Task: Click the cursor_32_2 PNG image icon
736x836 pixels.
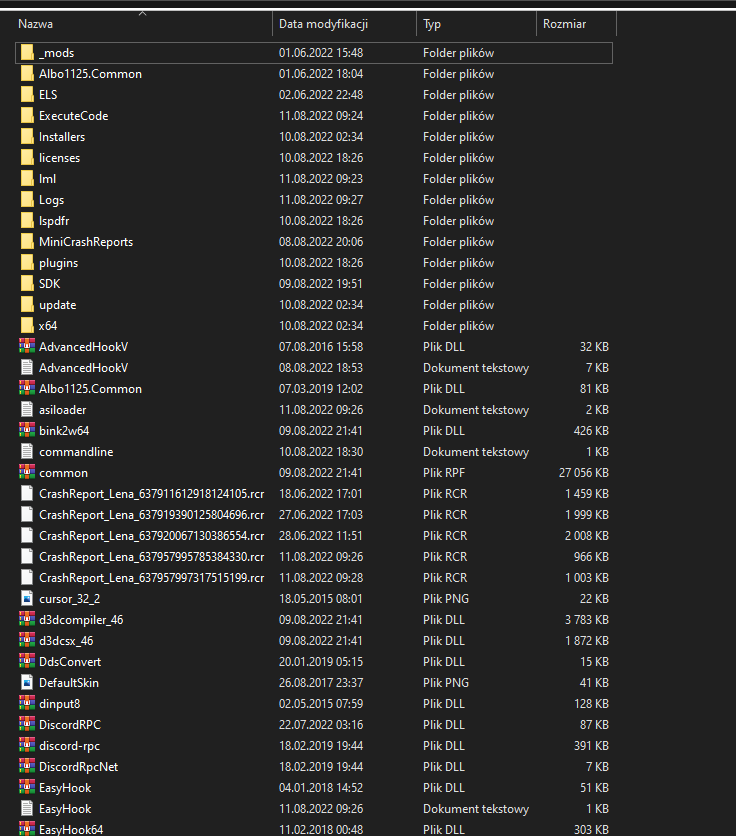Action: (27, 599)
